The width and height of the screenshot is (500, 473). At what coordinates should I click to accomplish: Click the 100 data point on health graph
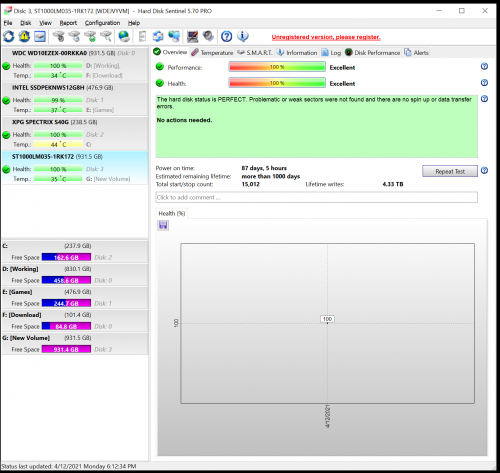(327, 319)
